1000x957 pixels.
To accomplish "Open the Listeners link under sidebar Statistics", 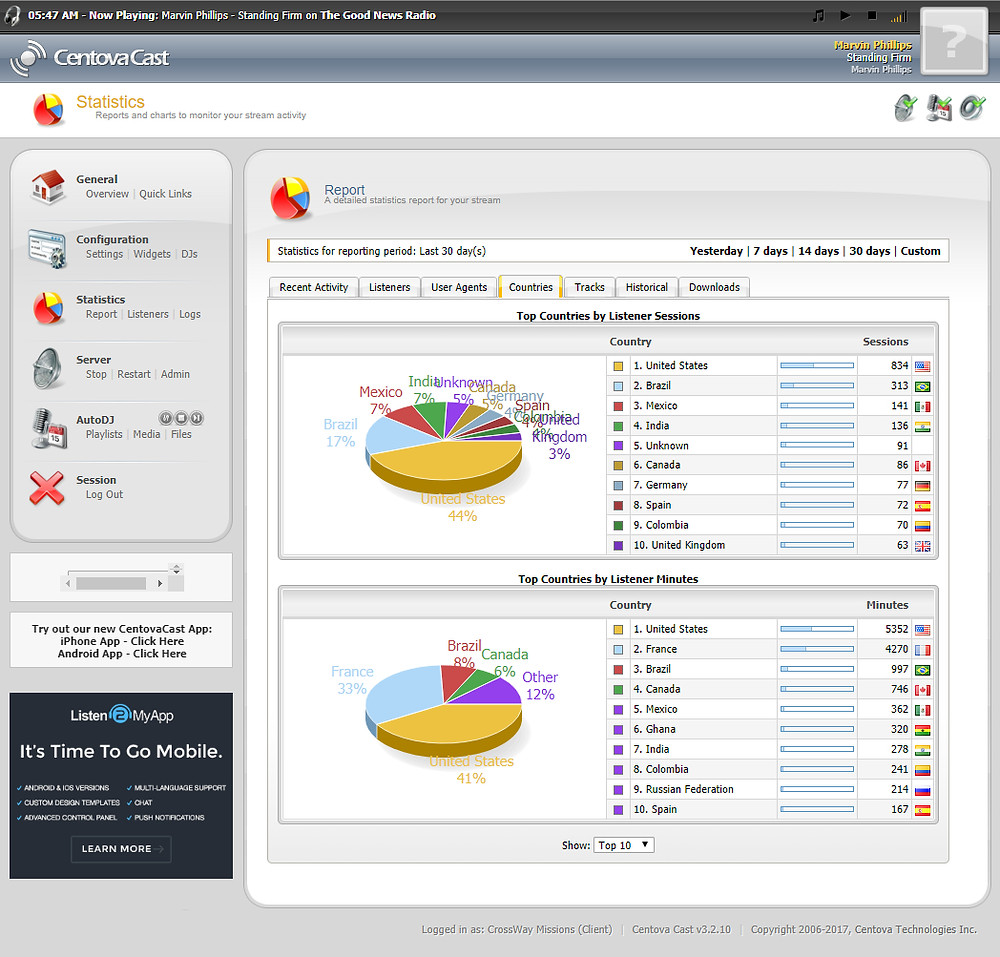I will tap(148, 314).
